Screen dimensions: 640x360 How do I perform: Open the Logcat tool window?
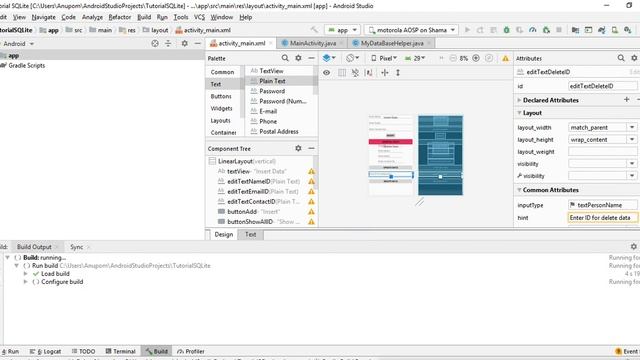46,351
